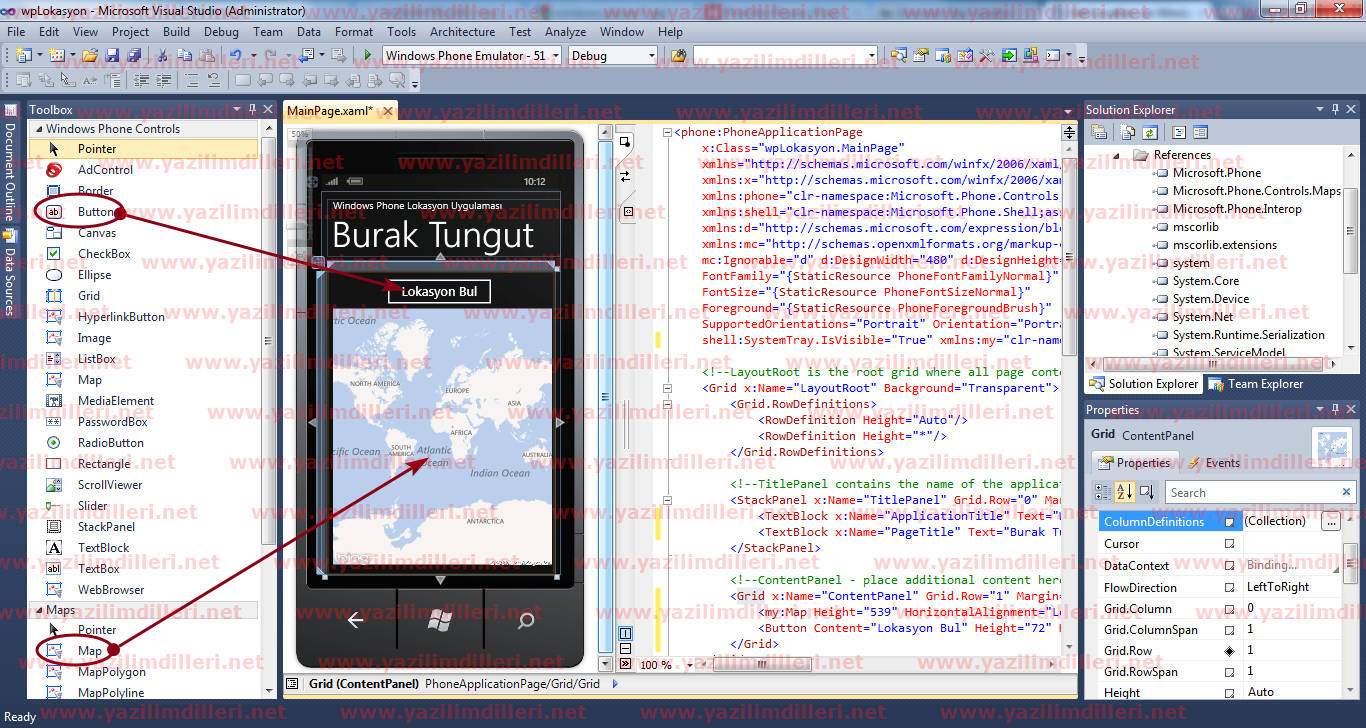
Task: Collapse the LayoutRoot Grid XAML block
Action: coord(667,388)
